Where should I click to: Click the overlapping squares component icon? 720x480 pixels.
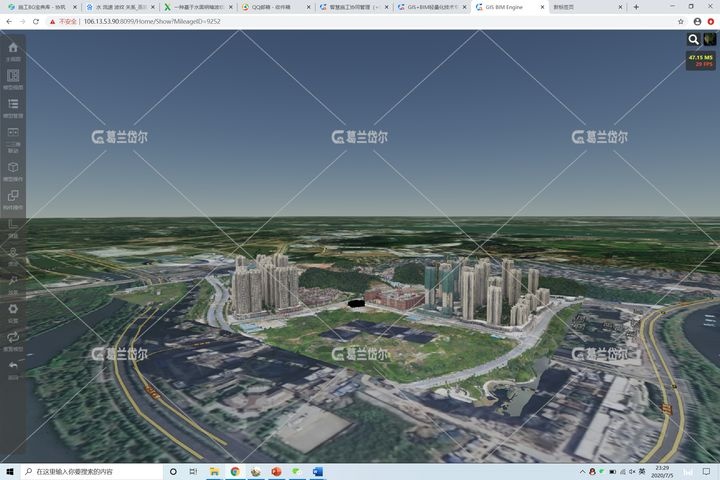pyautogui.click(x=13, y=197)
